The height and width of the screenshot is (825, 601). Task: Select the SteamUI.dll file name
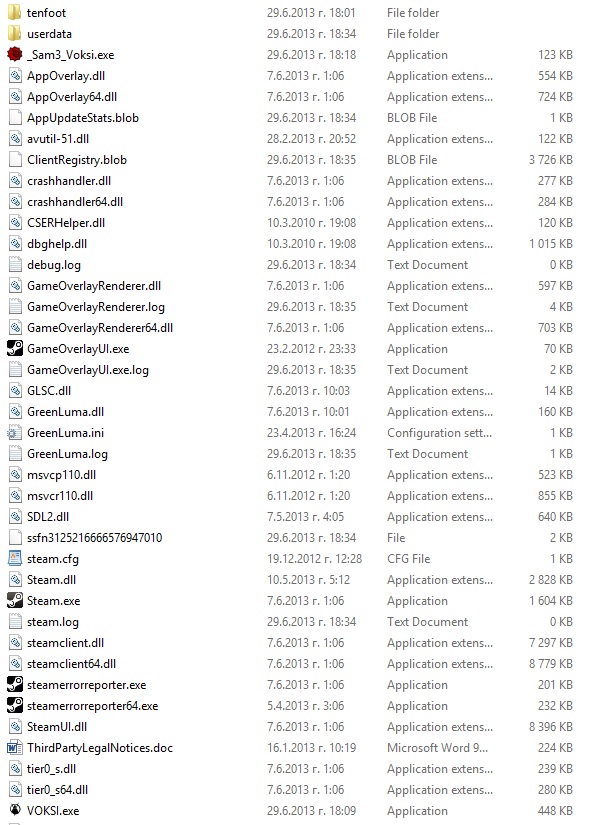(x=57, y=727)
